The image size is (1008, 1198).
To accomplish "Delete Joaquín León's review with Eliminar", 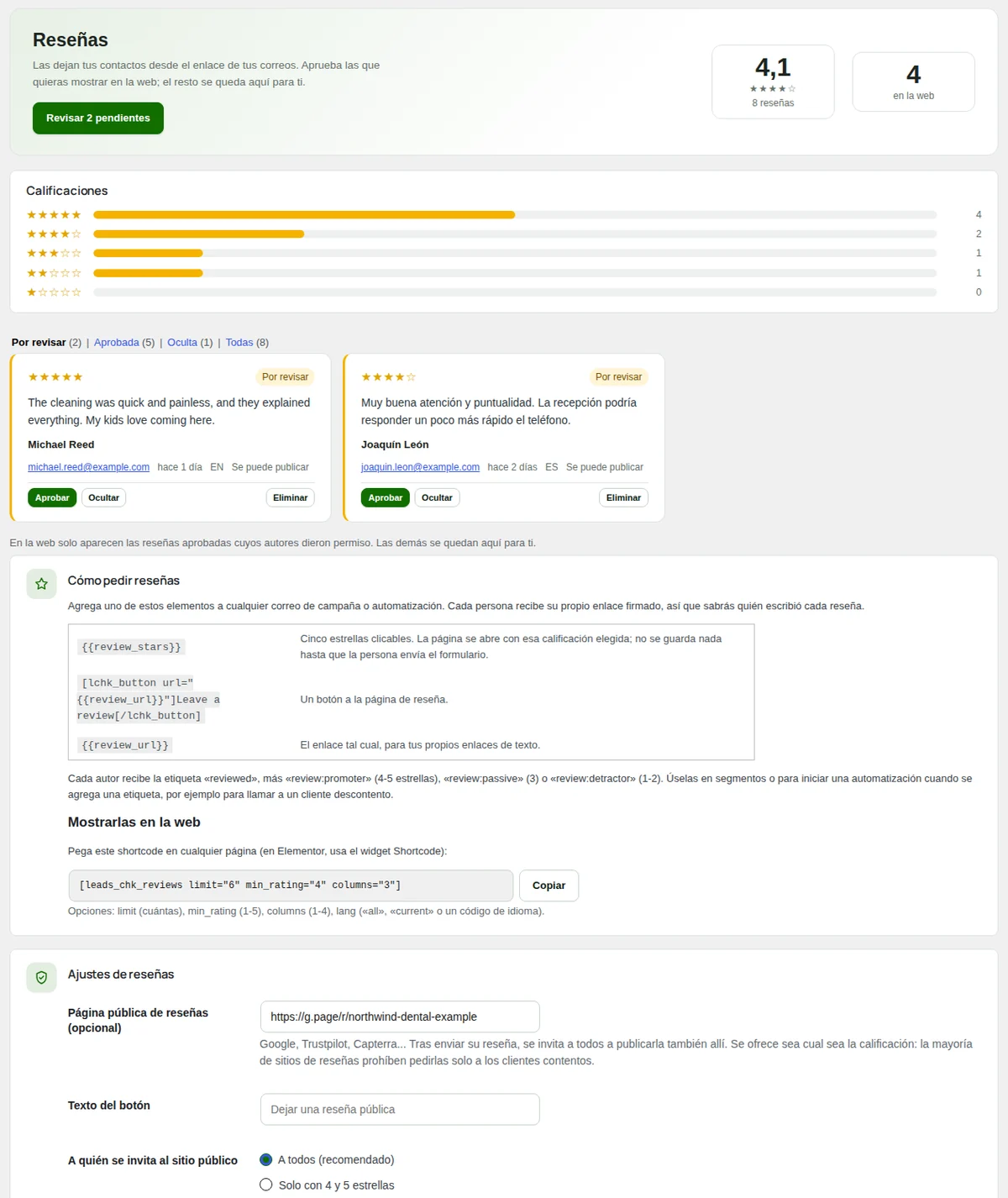I will (623, 498).
